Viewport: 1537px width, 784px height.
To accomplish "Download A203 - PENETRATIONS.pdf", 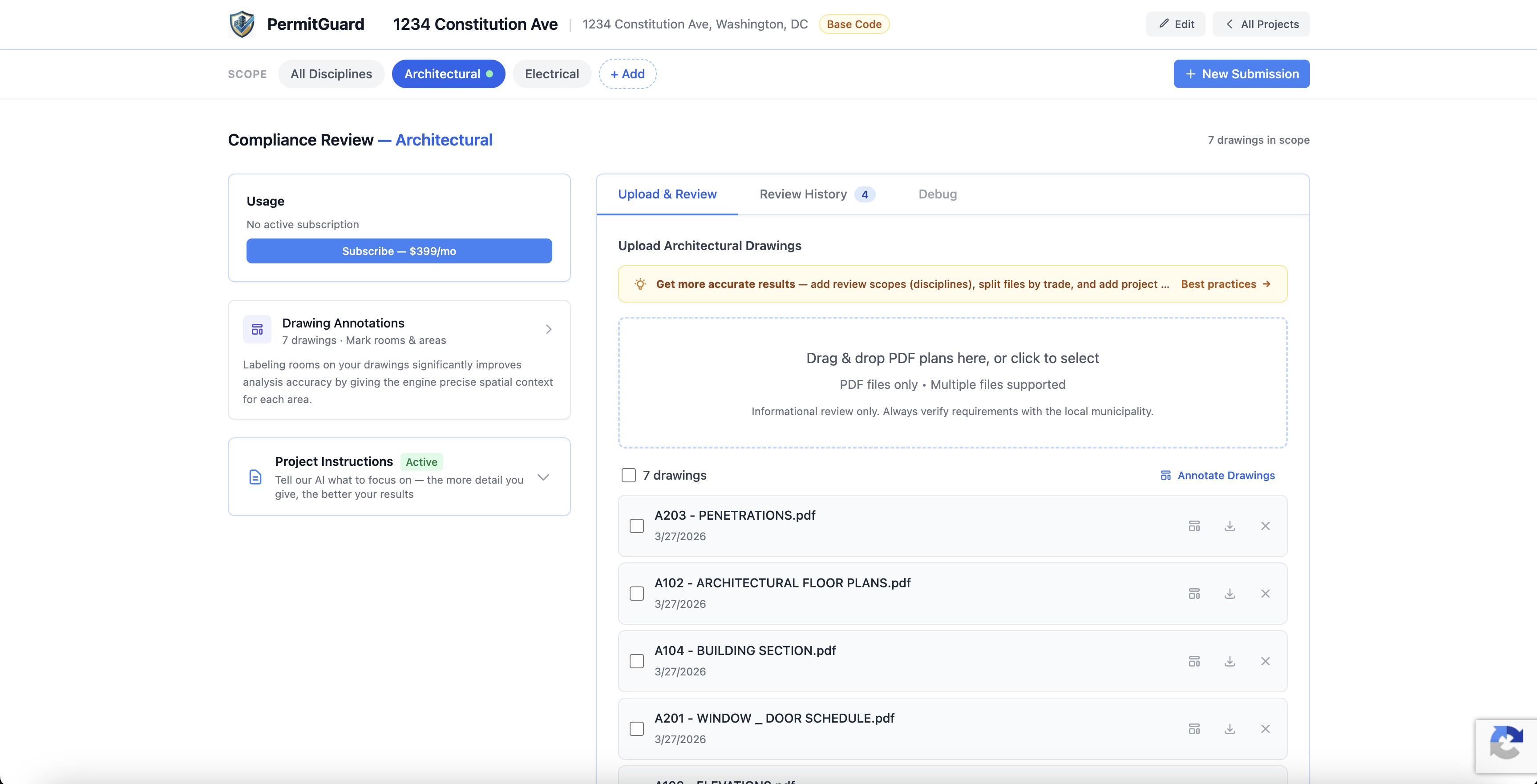I will [1230, 525].
